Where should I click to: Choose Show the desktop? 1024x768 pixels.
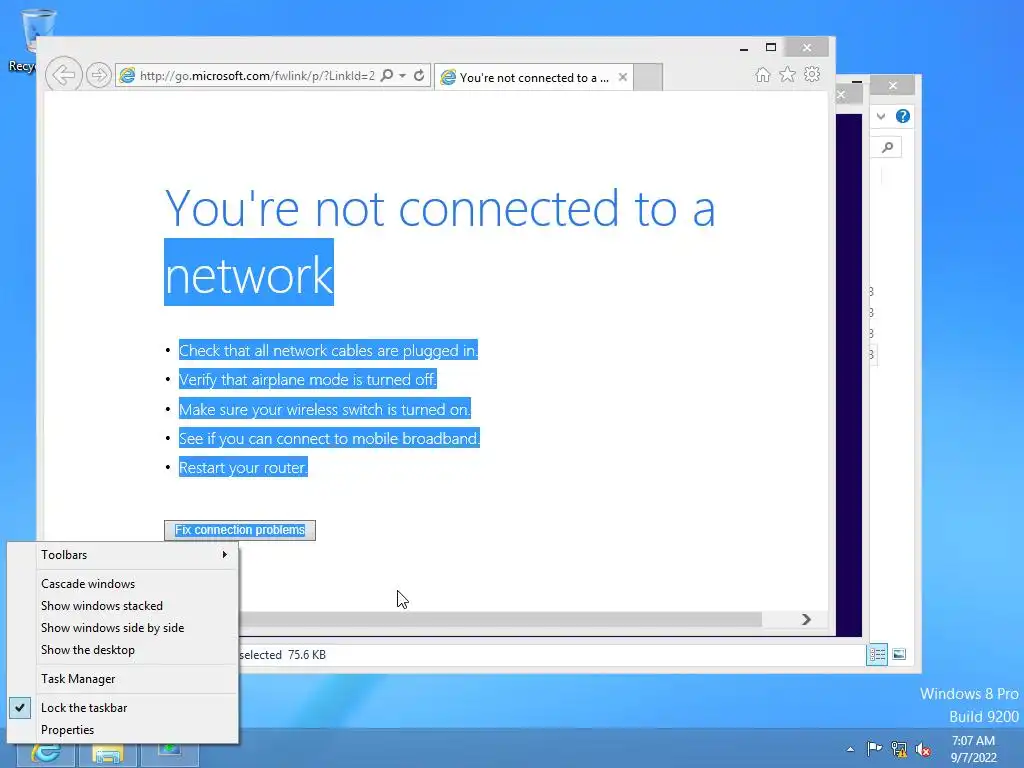point(88,650)
